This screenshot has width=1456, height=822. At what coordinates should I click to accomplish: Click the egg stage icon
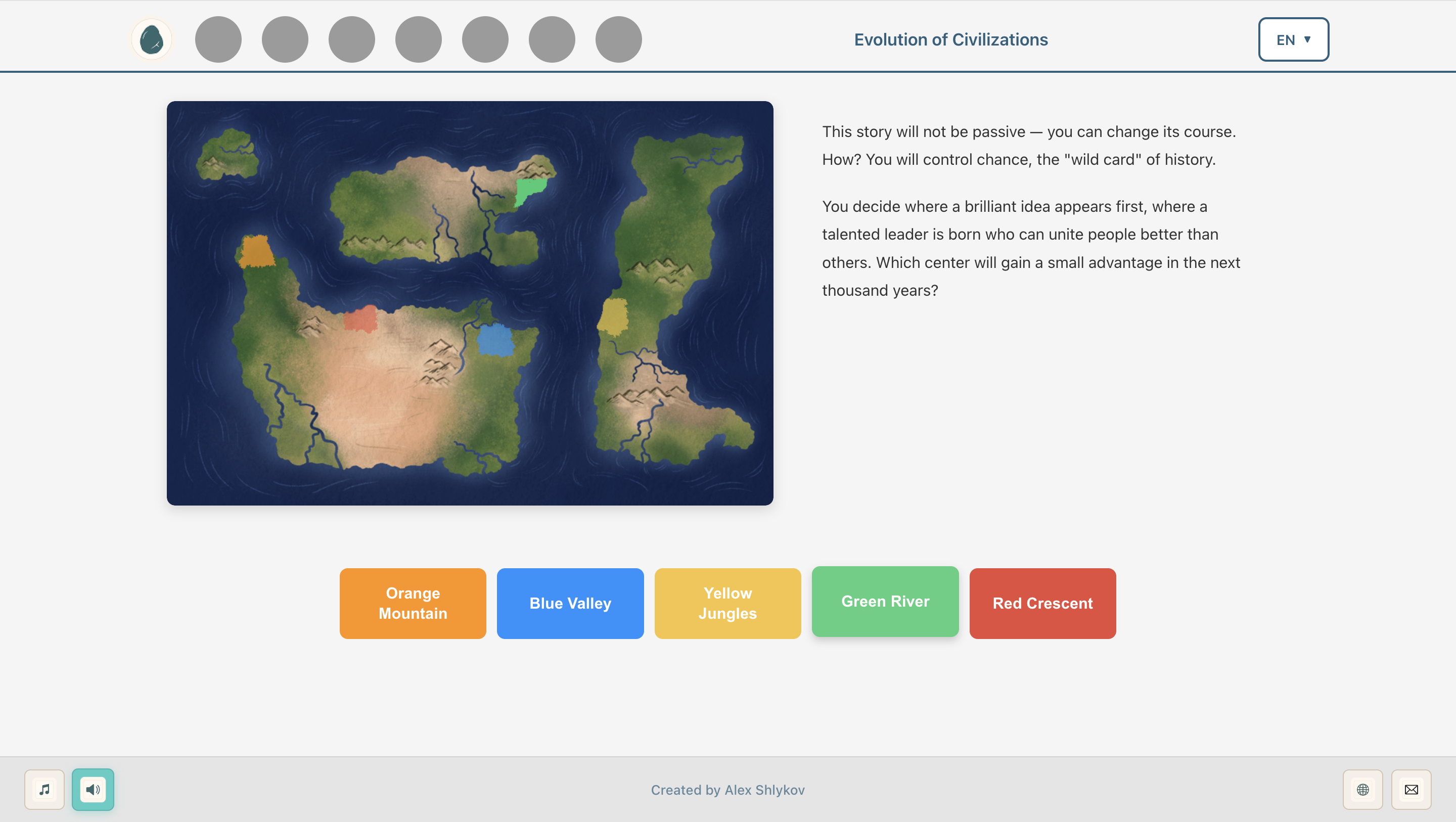[x=152, y=39]
